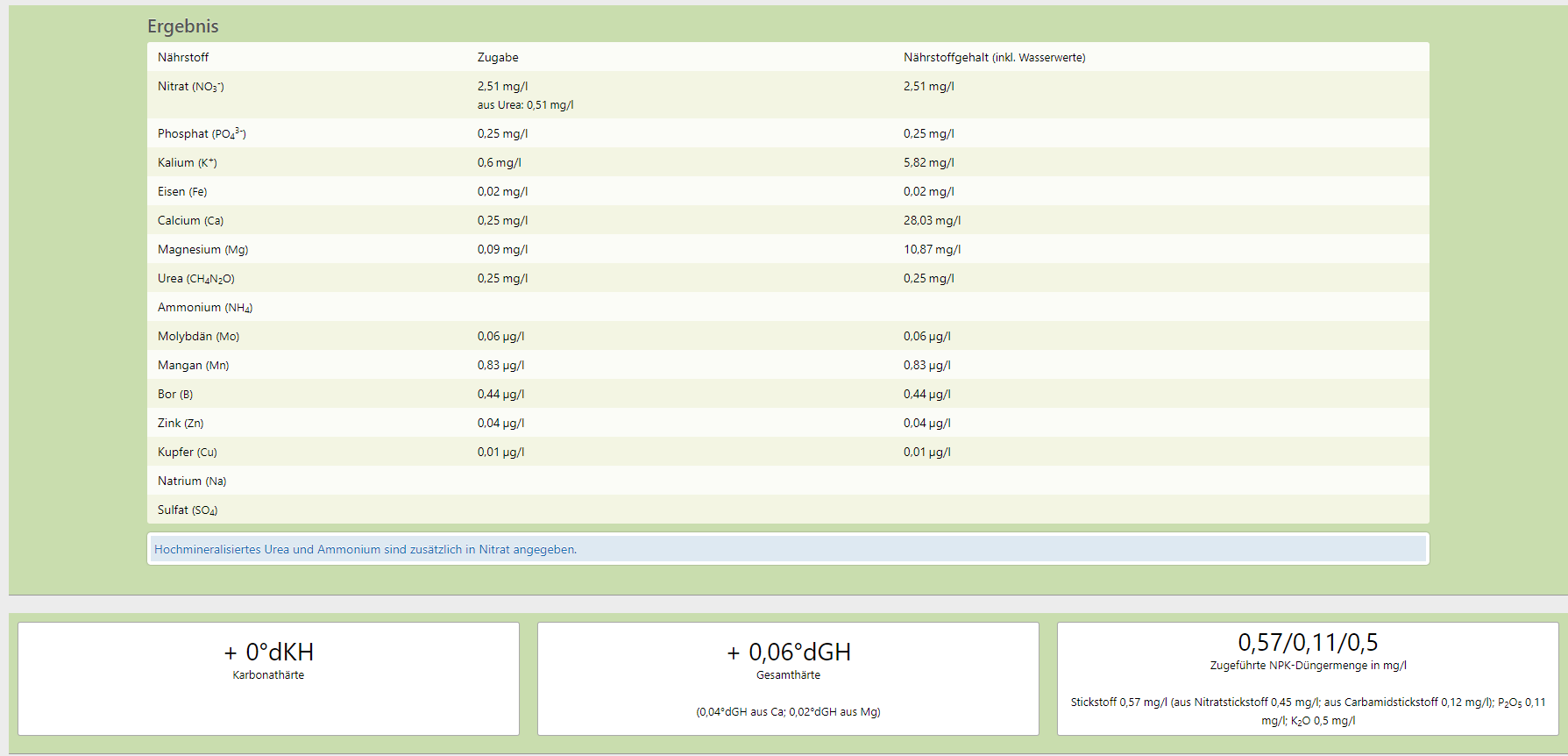Click the NPK-Düngermenge 0,57/0,11/0,5 value

click(1307, 643)
